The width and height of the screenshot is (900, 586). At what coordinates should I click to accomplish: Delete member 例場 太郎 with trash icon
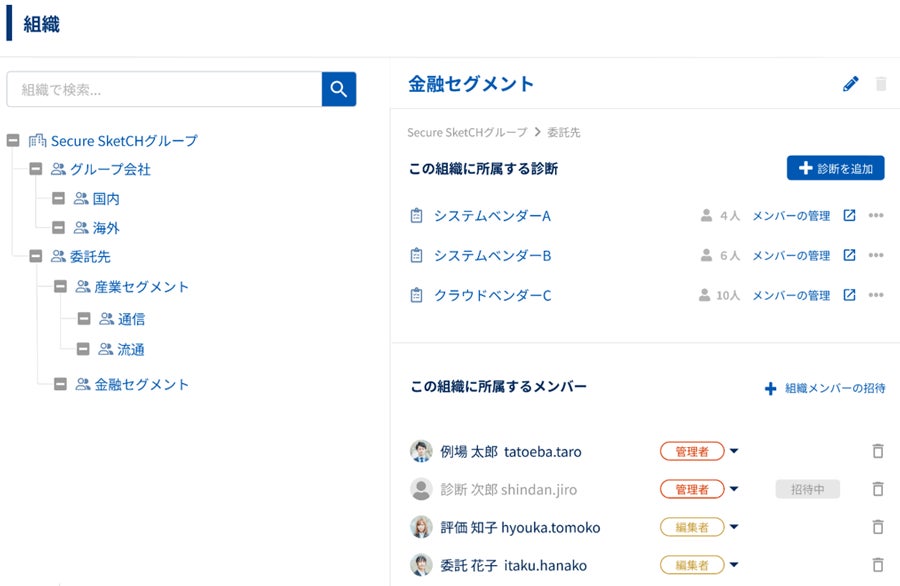[878, 451]
